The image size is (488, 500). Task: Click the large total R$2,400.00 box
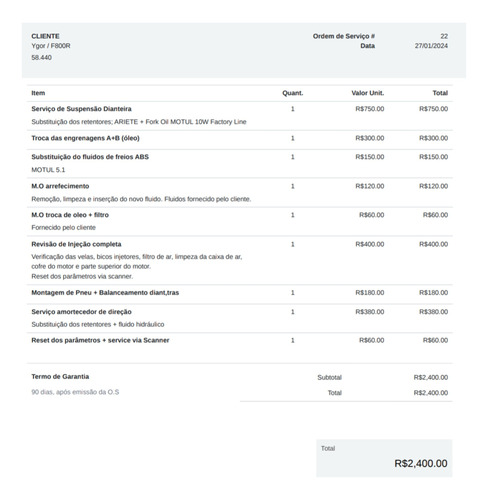(x=384, y=458)
